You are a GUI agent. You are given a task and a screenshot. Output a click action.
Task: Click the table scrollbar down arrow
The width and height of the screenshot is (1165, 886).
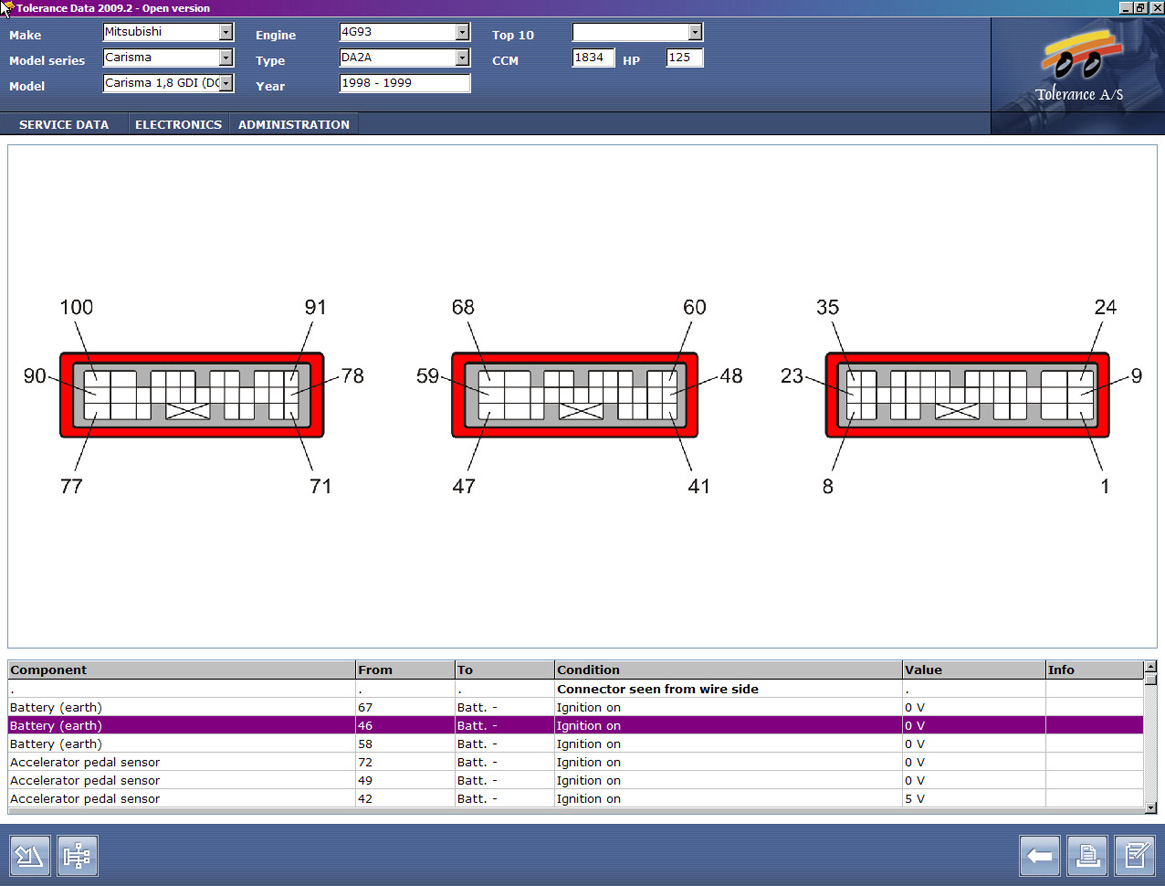coord(1150,808)
